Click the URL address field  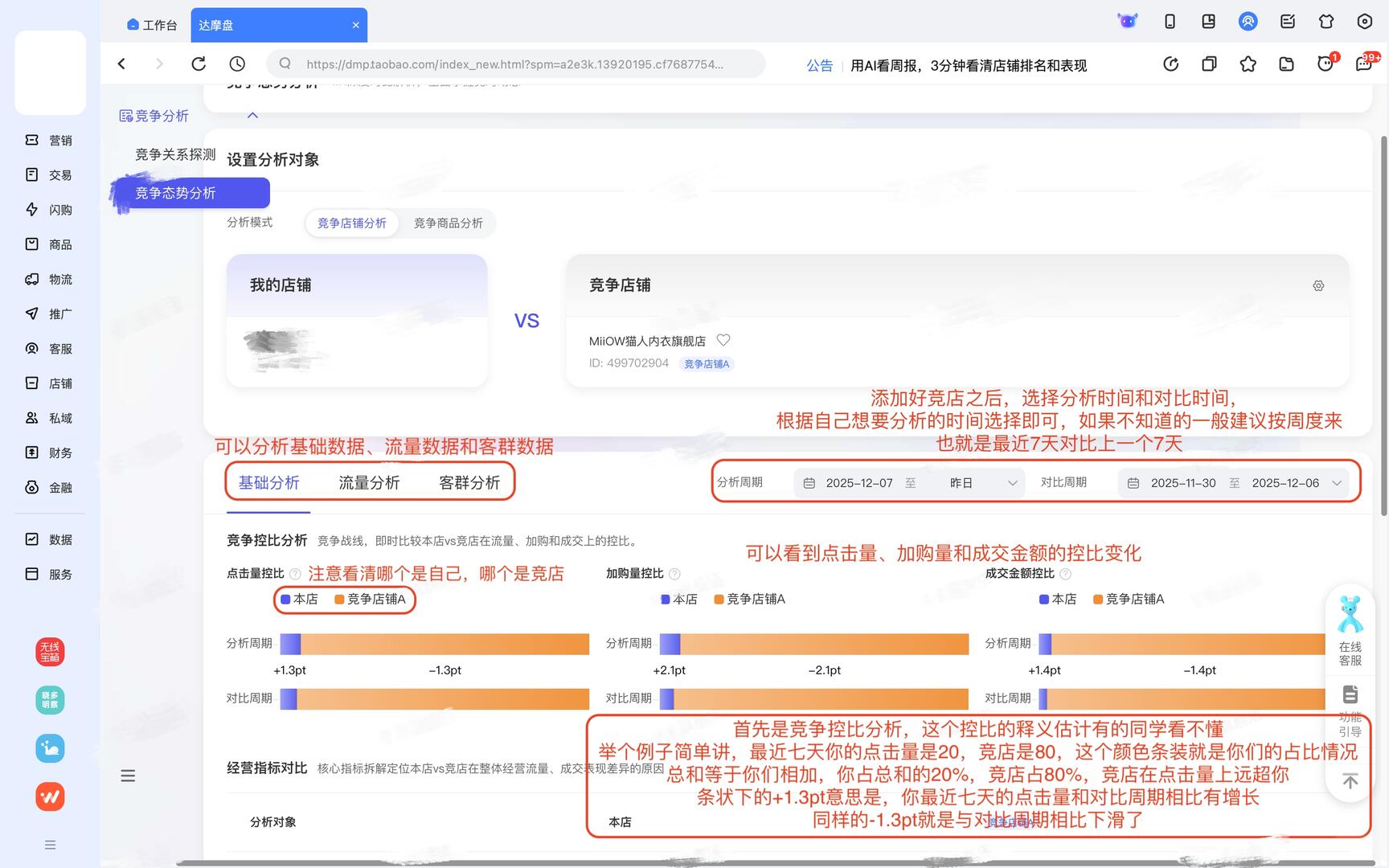[x=515, y=64]
